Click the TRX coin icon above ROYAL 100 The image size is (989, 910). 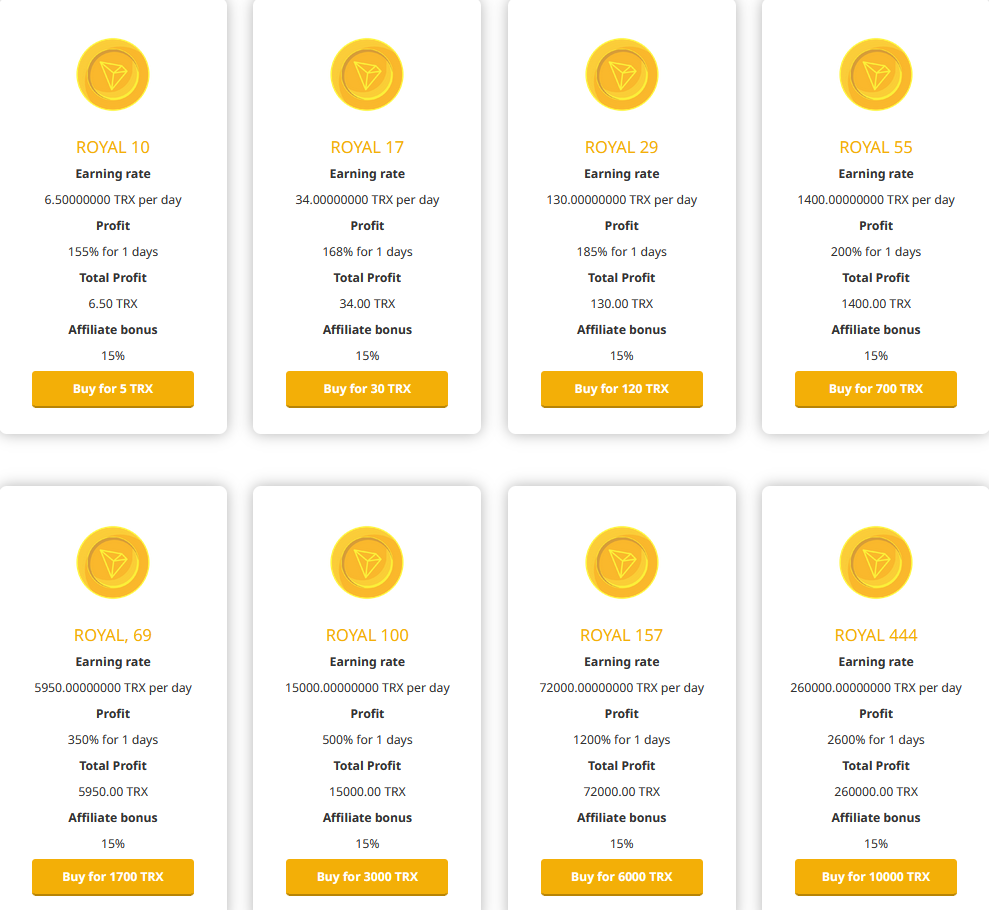(x=367, y=563)
